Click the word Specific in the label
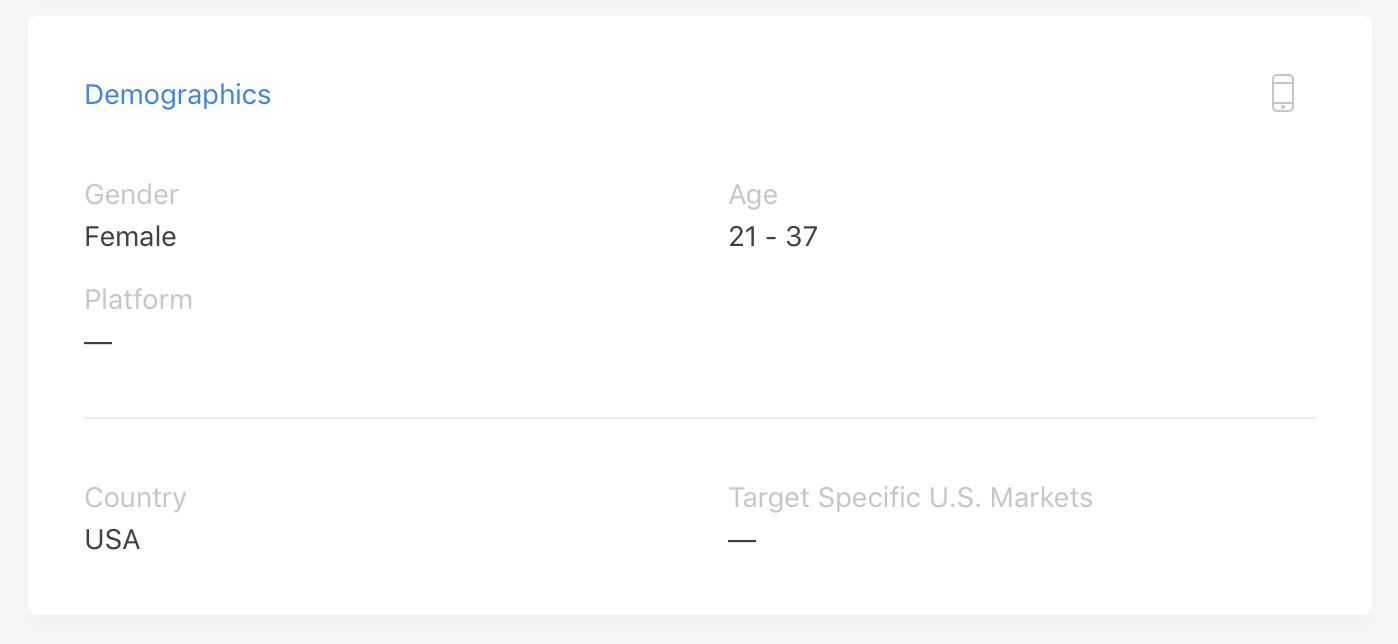Screen dimensions: 1398x644 click(871, 498)
